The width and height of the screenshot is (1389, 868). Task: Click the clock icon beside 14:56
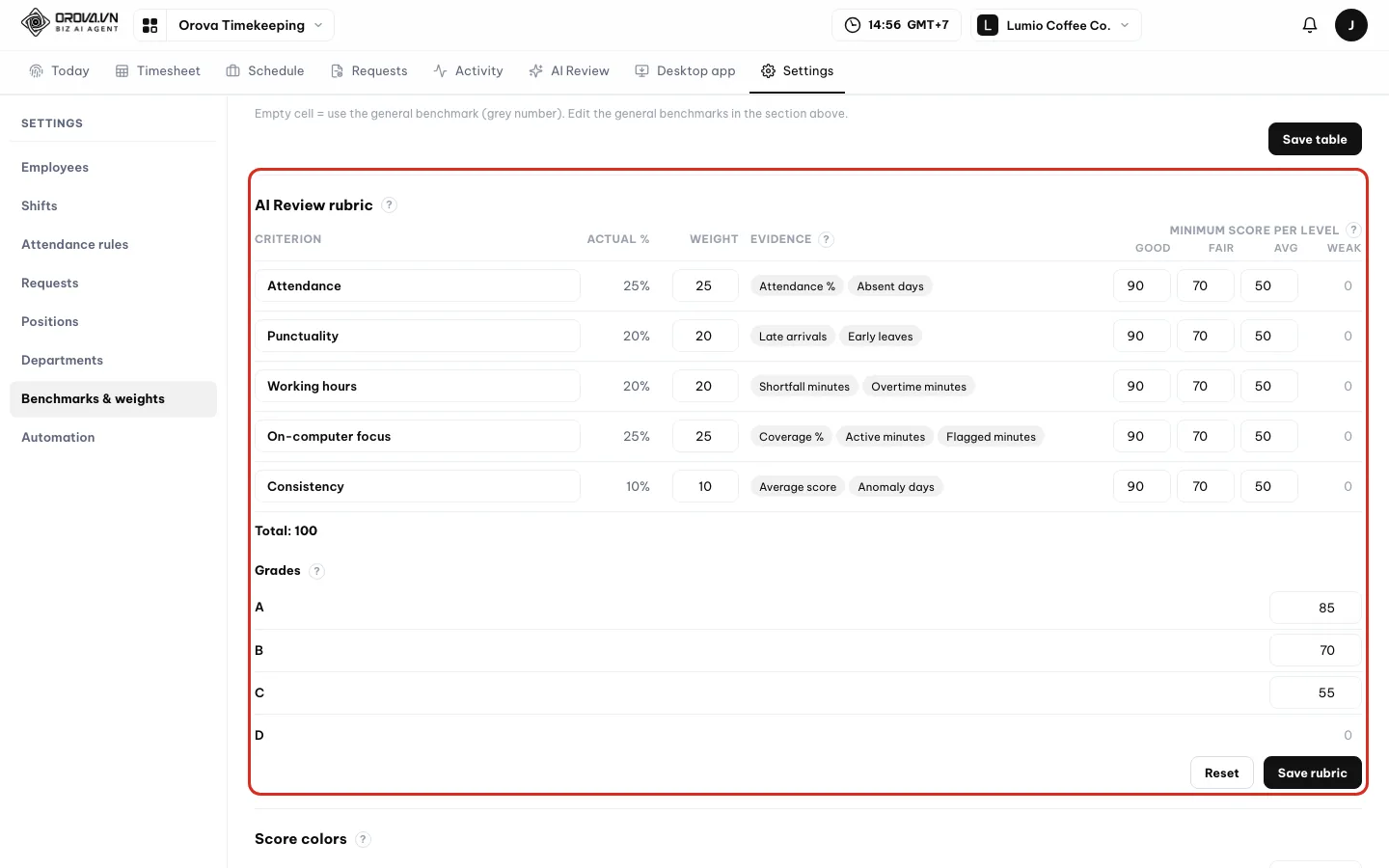pyautogui.click(x=853, y=25)
